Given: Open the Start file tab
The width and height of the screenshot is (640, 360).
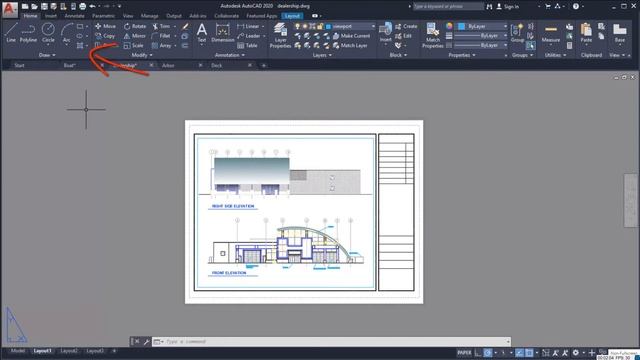Looking at the screenshot, I should click(19, 65).
